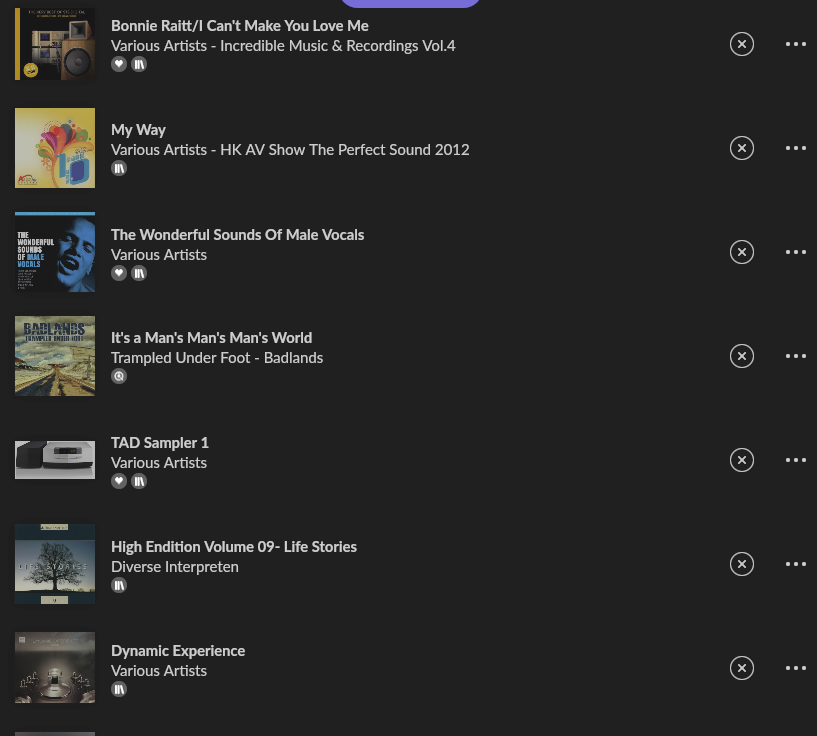This screenshot has height=736, width=817.
Task: Open Badlands album cover thumbnail
Action: pyautogui.click(x=55, y=356)
